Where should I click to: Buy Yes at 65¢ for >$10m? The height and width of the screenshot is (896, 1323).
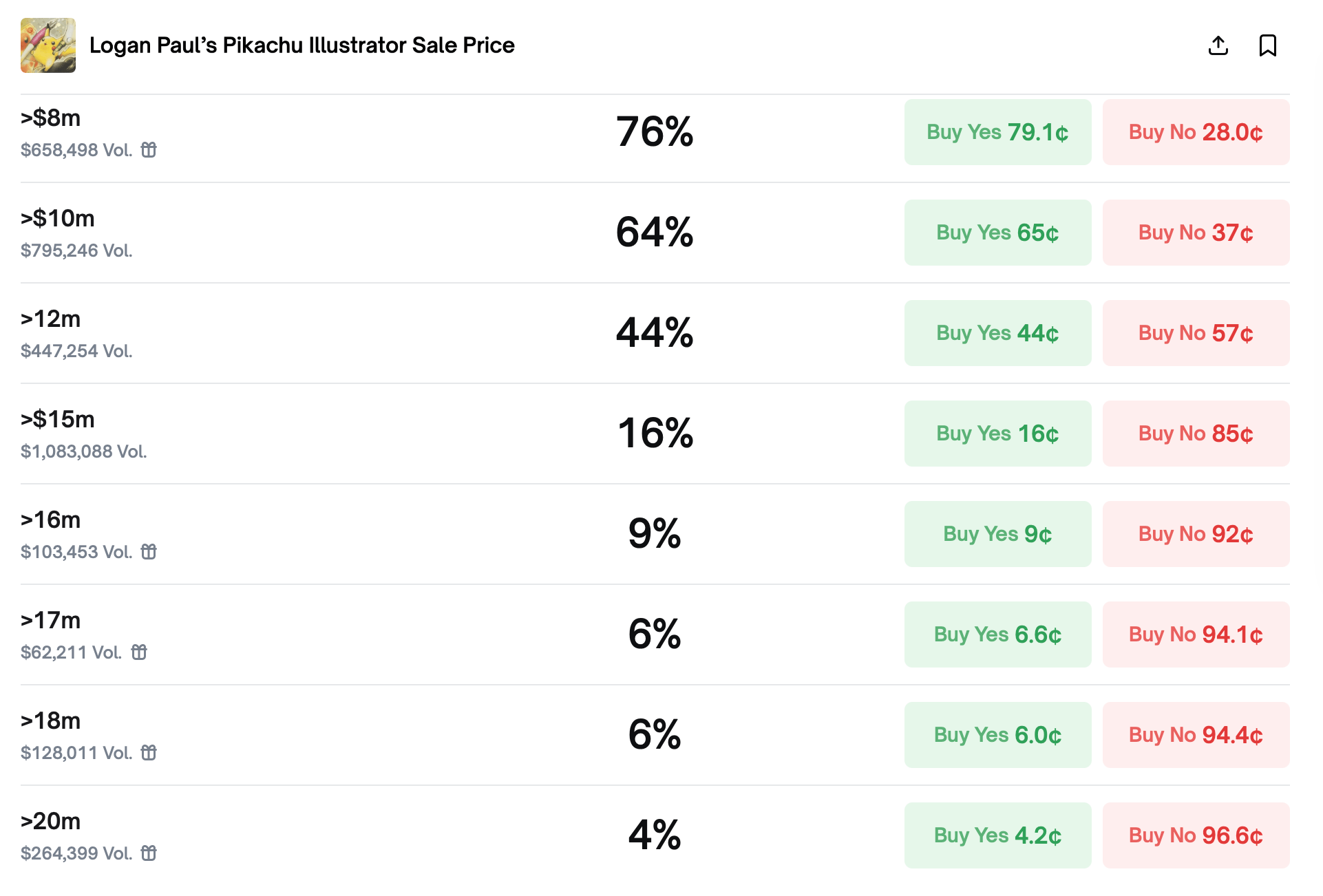(x=997, y=233)
